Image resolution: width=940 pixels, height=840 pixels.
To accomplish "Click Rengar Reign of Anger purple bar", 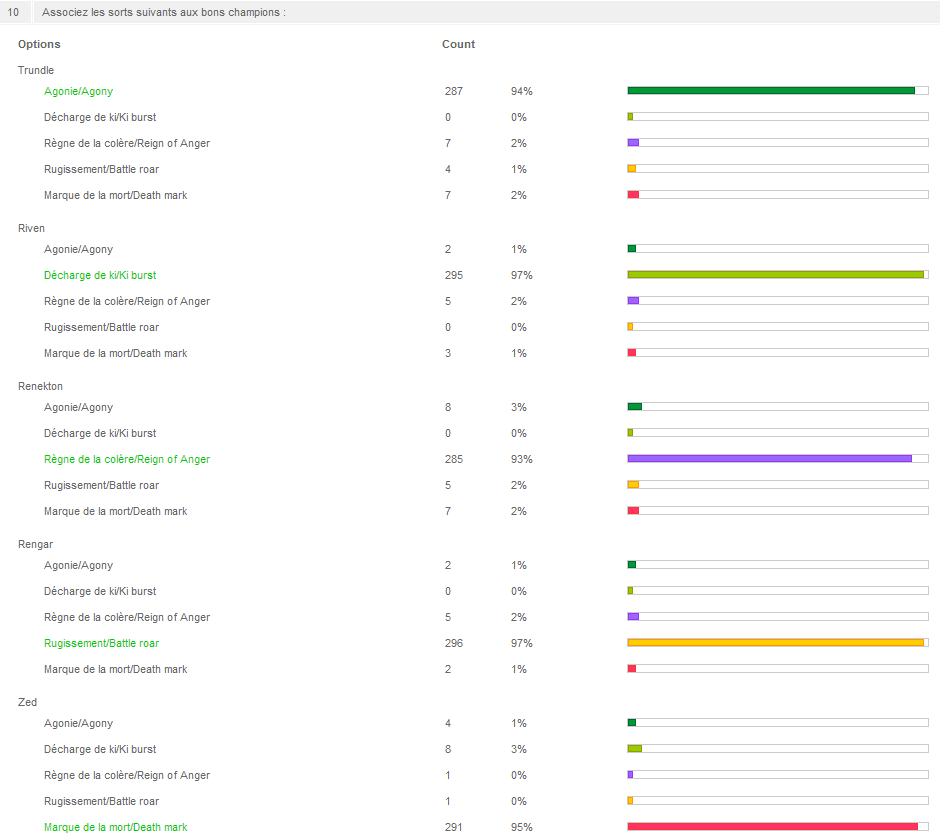I will tap(633, 616).
